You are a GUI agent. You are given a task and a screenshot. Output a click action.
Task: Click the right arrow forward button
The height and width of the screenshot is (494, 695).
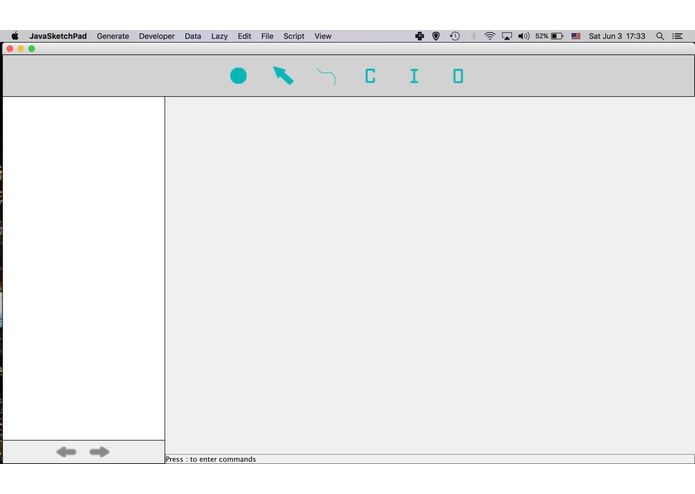99,451
